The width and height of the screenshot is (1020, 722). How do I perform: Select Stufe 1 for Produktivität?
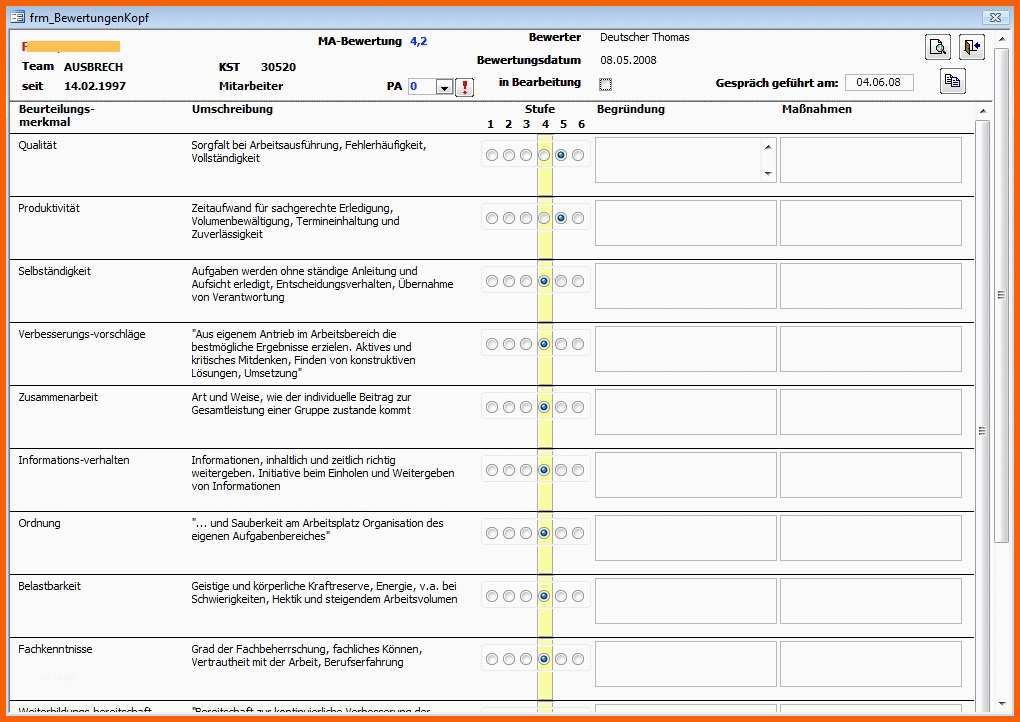point(491,218)
